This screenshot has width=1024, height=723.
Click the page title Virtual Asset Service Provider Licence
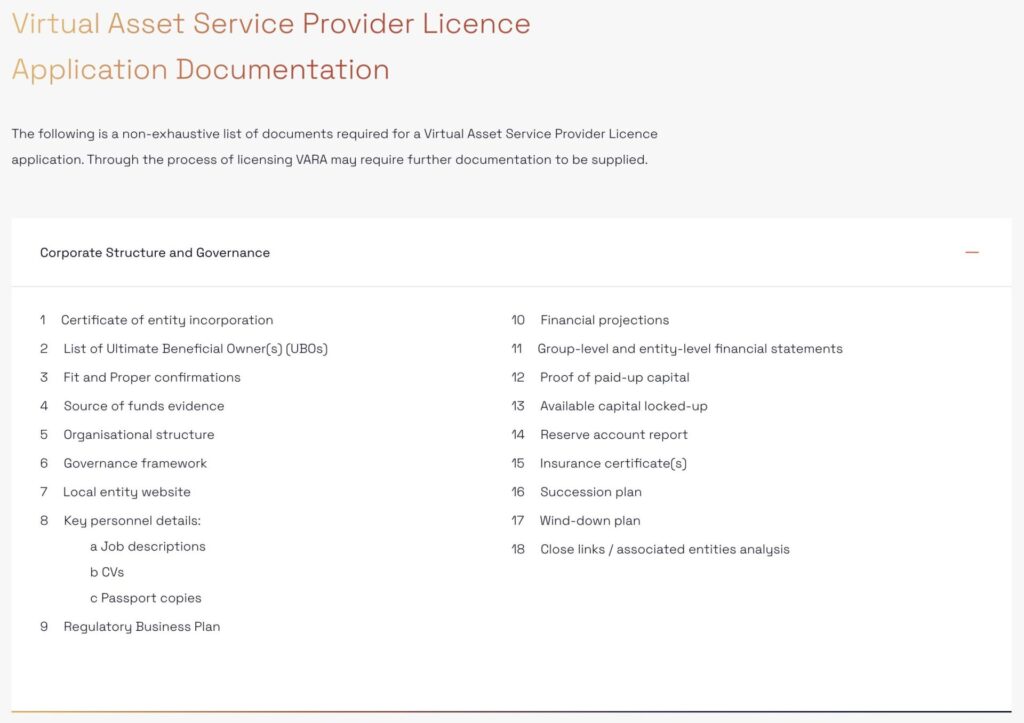click(271, 24)
